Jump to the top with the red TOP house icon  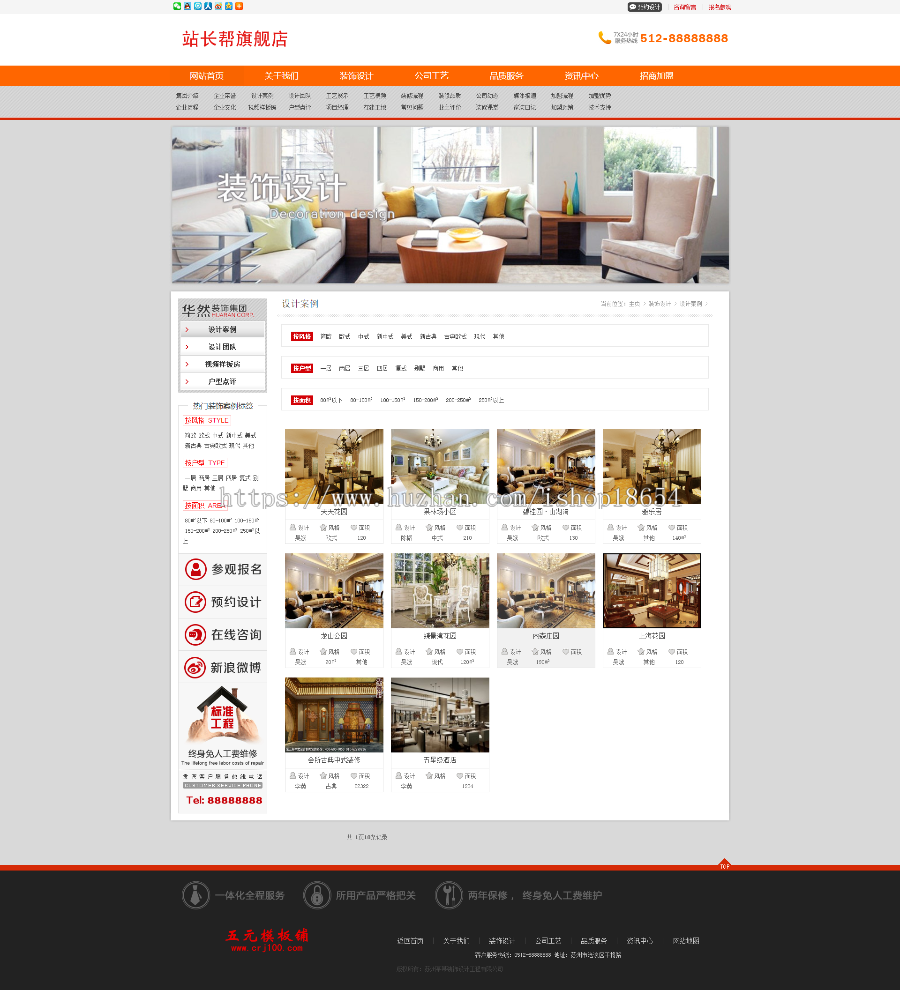coord(724,864)
